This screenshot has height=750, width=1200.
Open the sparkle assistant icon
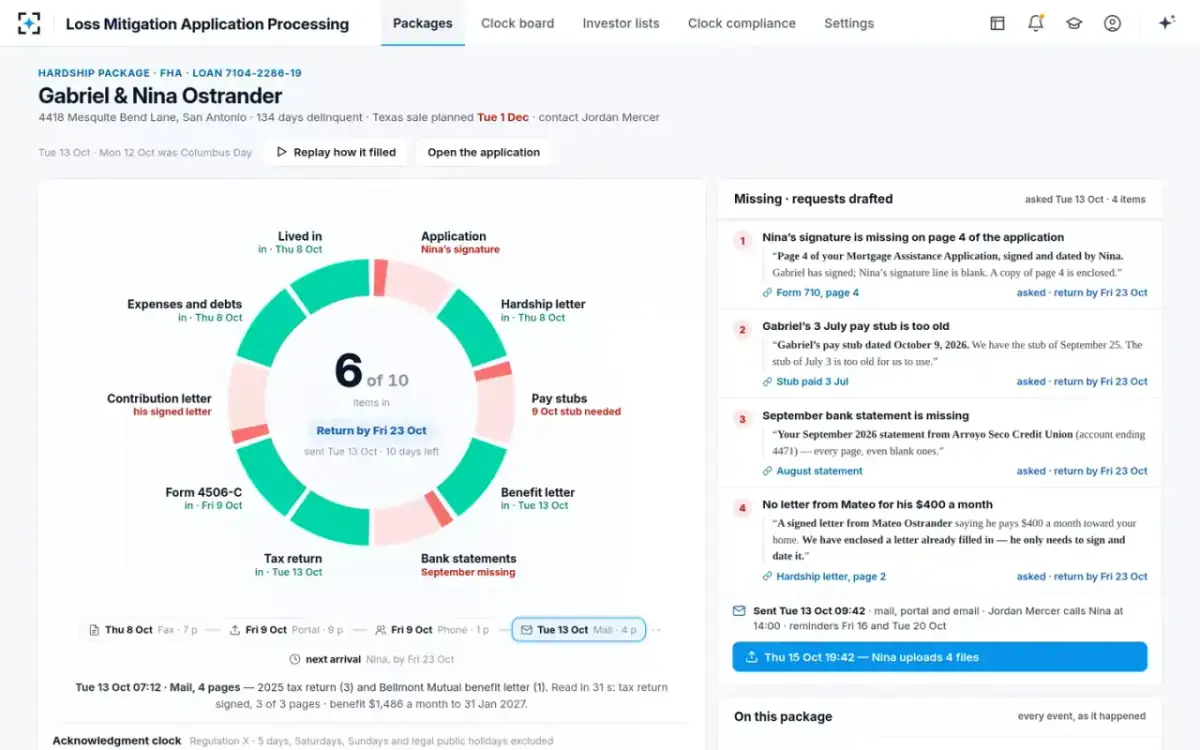click(1166, 23)
